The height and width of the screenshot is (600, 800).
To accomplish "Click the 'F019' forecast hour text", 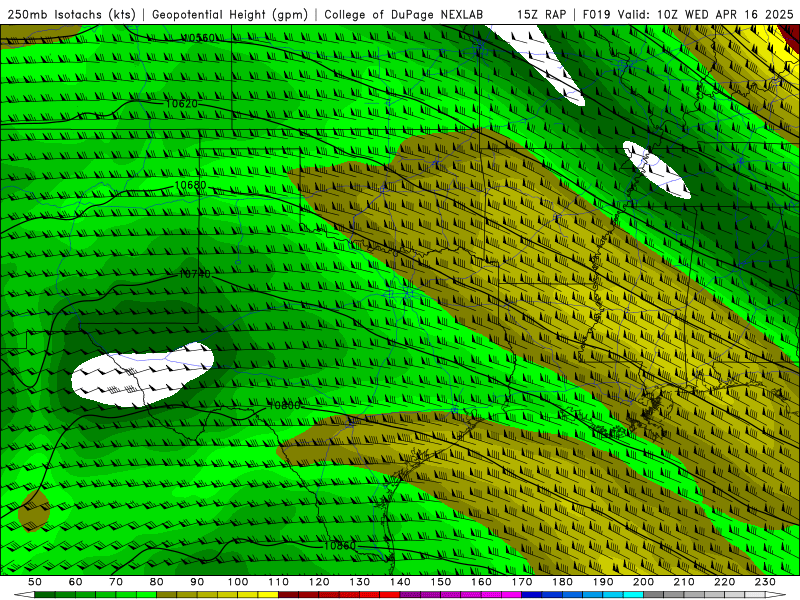I will [x=597, y=15].
